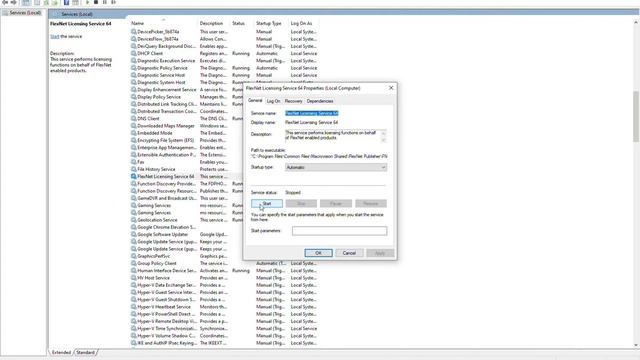The image size is (640, 360).
Task: Click the gear icon beside Fax
Action: [133, 162]
